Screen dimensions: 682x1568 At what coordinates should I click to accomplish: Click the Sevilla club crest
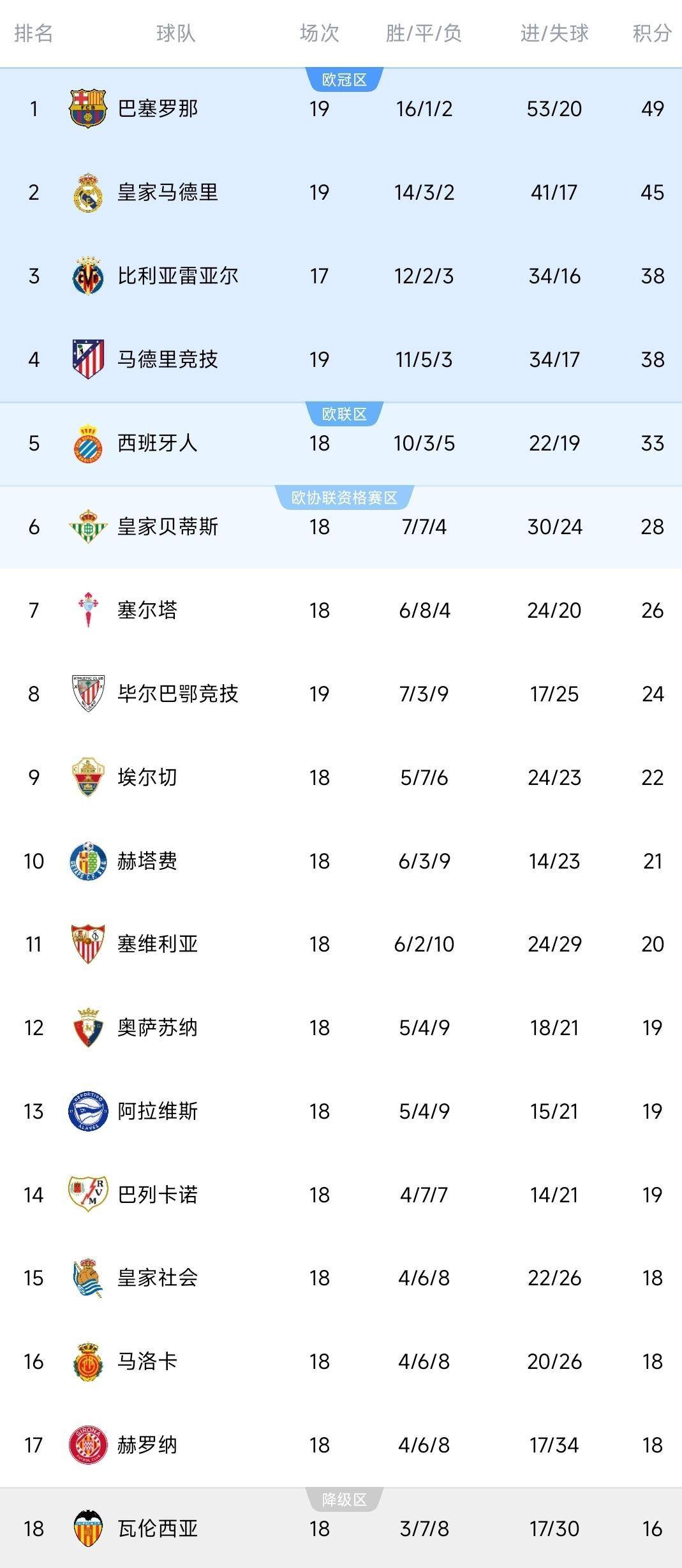pos(87,945)
